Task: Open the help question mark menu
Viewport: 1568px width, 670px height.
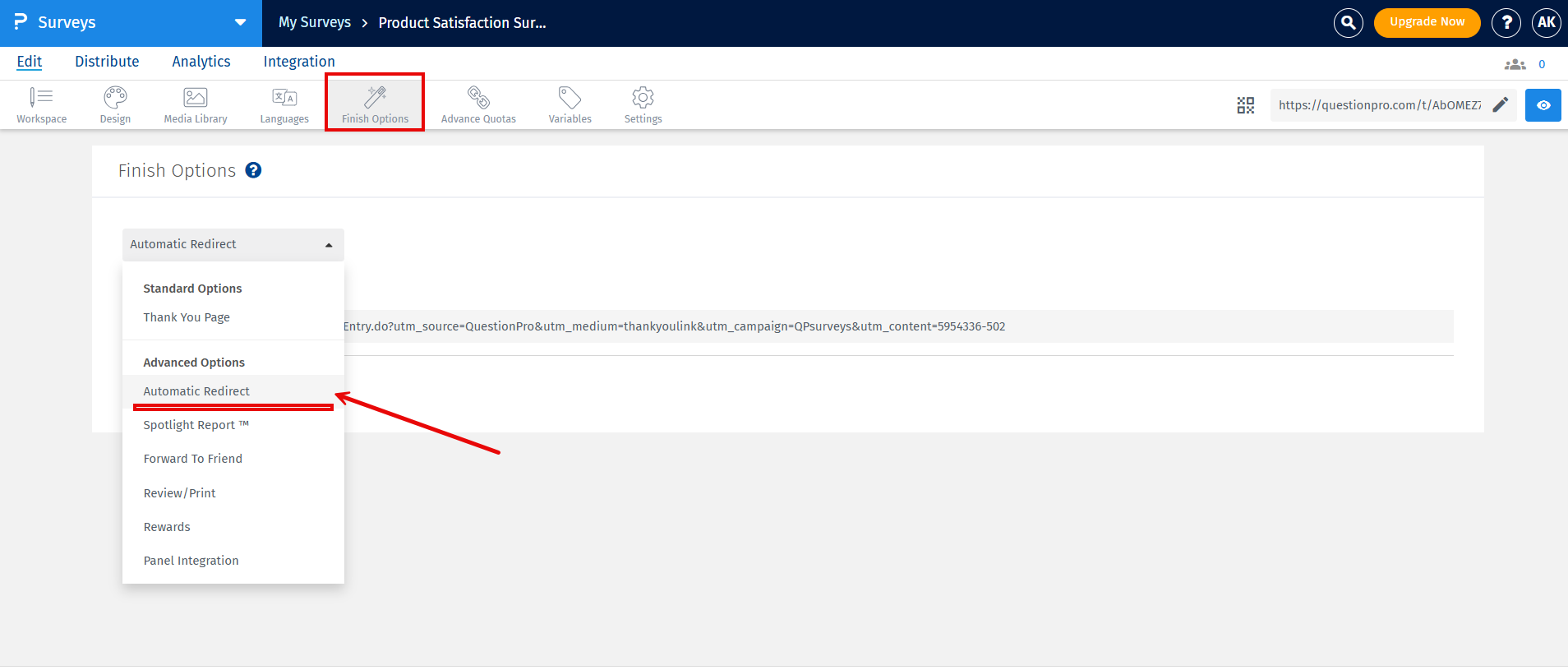Action: [1506, 23]
